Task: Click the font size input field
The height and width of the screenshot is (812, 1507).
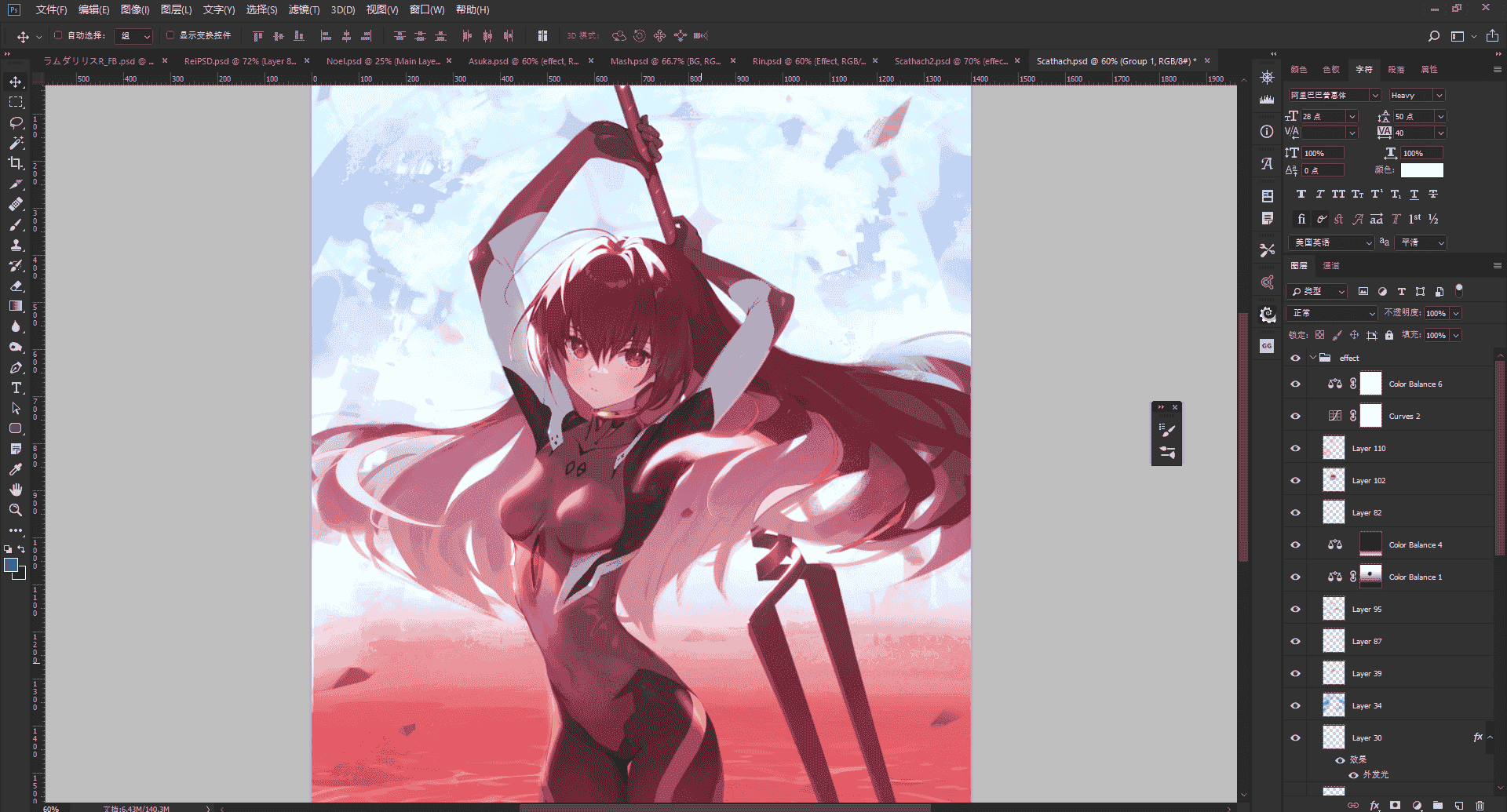Action: (x=1323, y=116)
